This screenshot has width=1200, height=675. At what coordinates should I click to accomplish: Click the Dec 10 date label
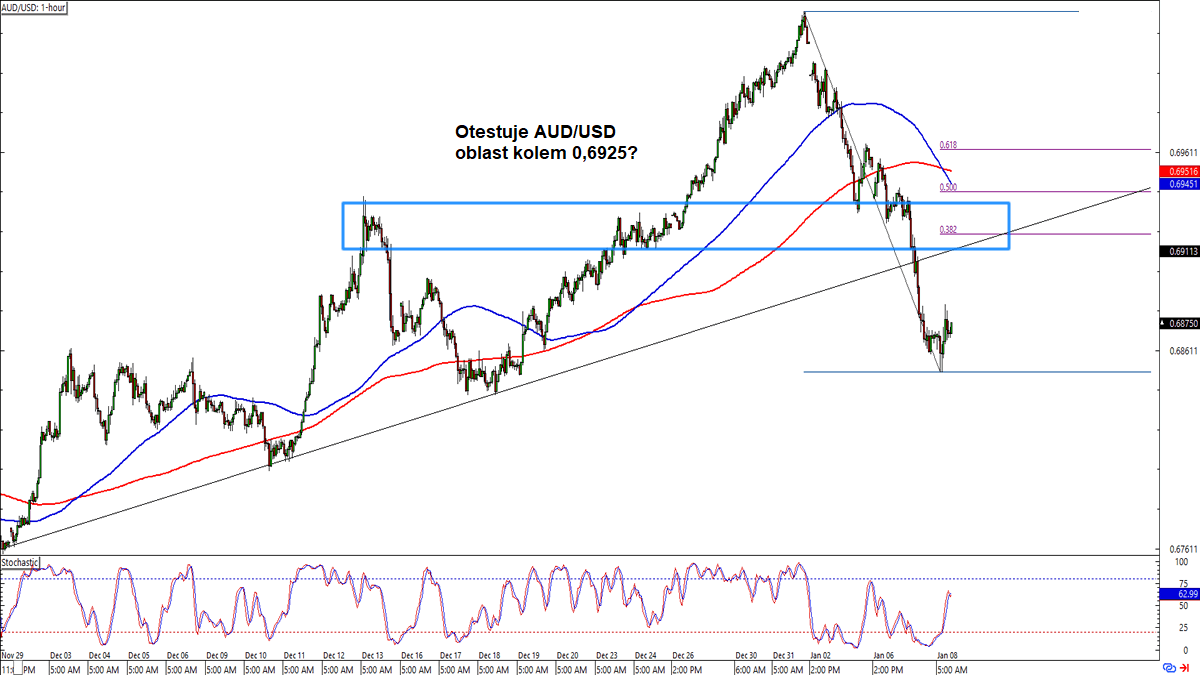pos(255,654)
